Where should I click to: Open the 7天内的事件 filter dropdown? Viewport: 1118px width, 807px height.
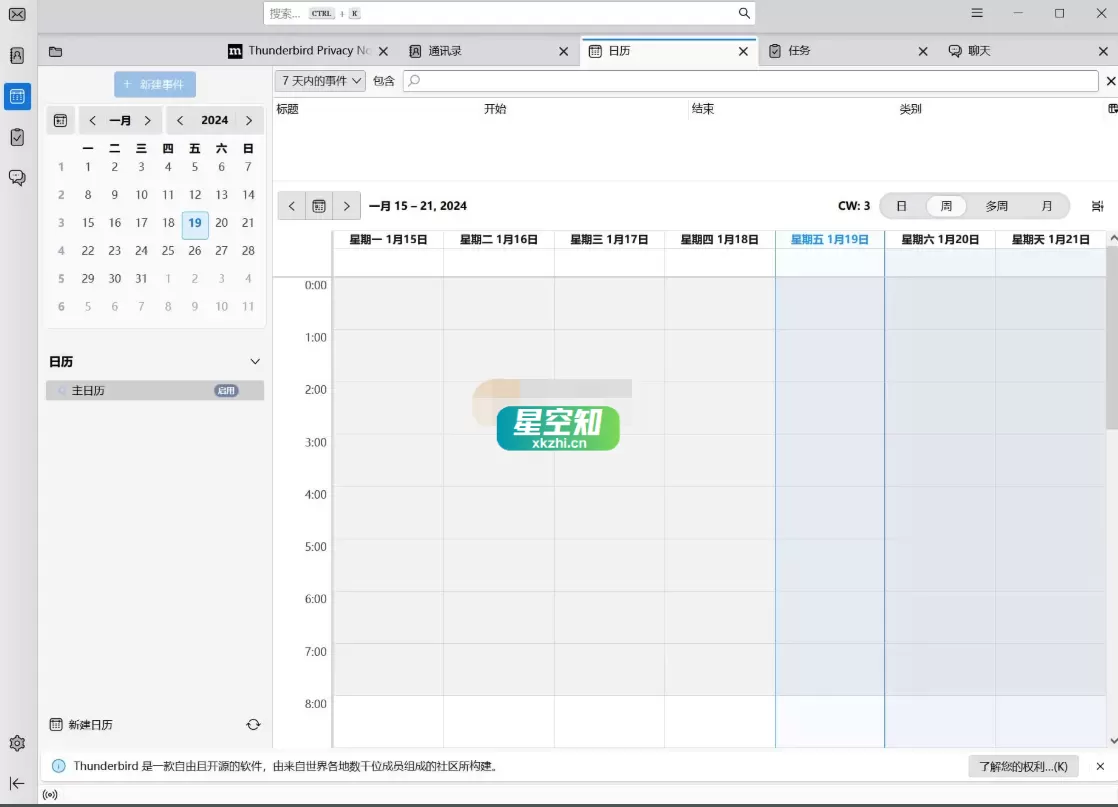318,80
